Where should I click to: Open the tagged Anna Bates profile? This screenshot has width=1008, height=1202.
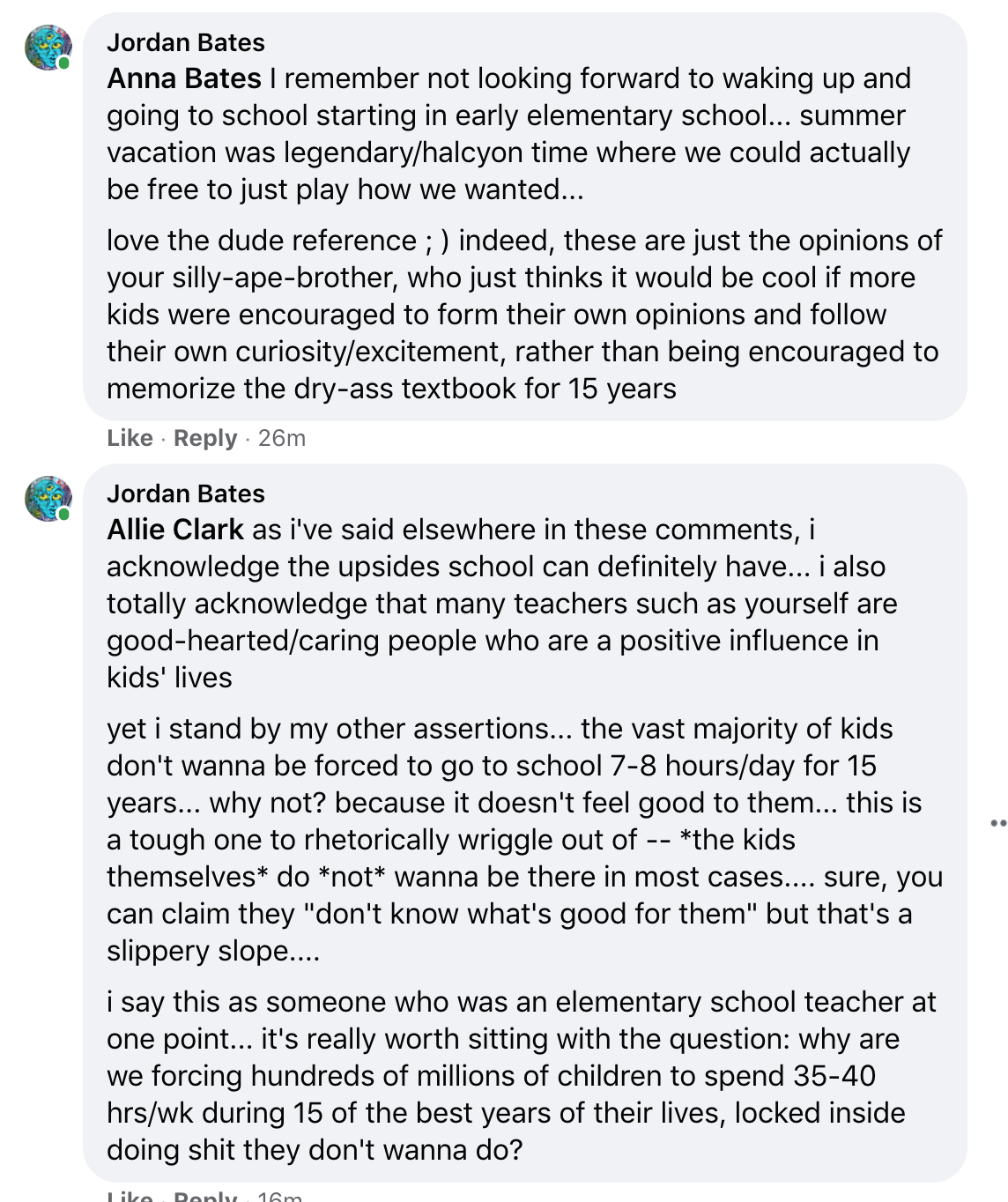[x=183, y=78]
